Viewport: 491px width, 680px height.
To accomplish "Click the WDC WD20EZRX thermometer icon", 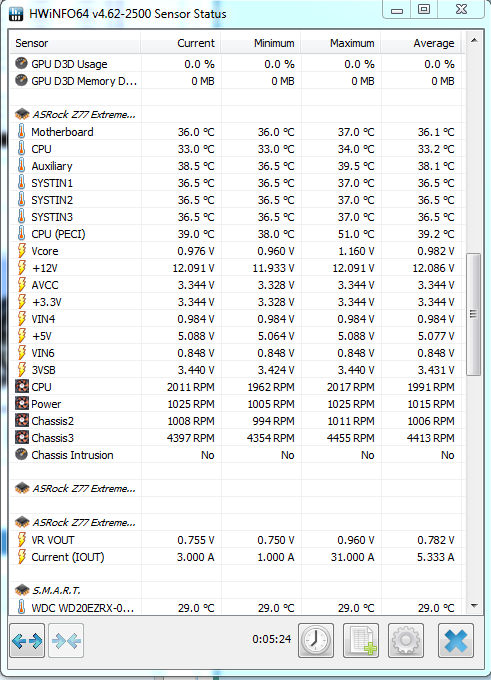I will pyautogui.click(x=21, y=607).
